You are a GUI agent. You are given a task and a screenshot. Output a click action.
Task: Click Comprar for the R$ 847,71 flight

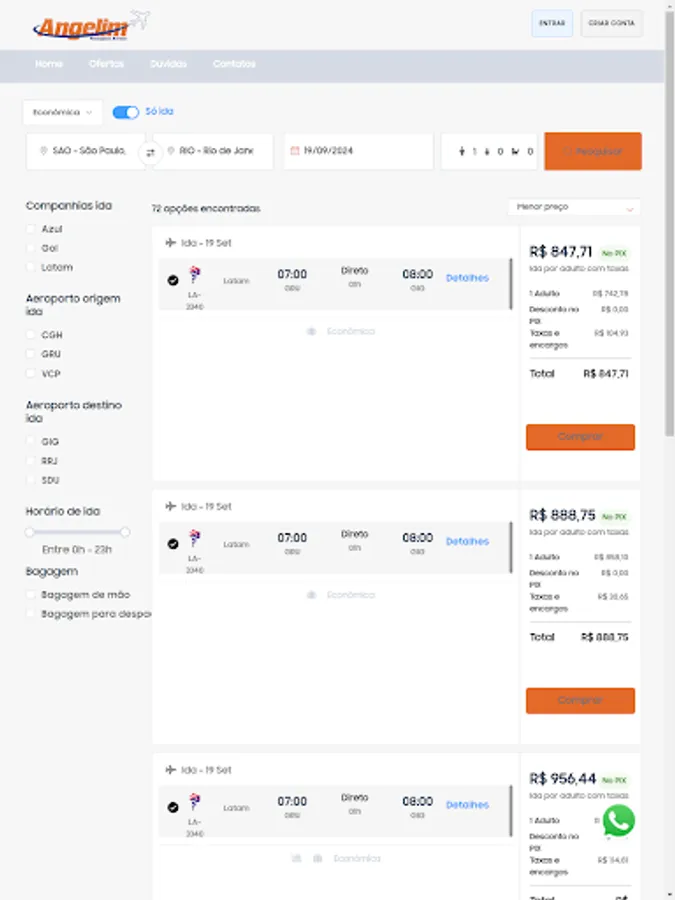(580, 437)
